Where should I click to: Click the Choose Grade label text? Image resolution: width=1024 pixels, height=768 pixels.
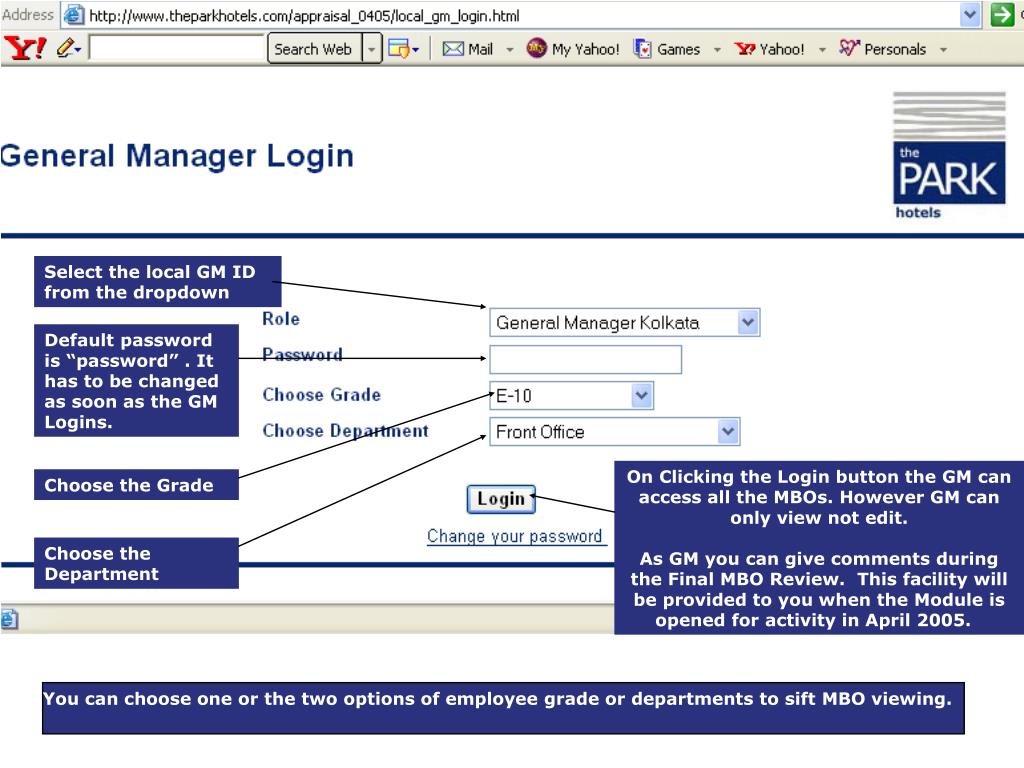click(x=321, y=394)
